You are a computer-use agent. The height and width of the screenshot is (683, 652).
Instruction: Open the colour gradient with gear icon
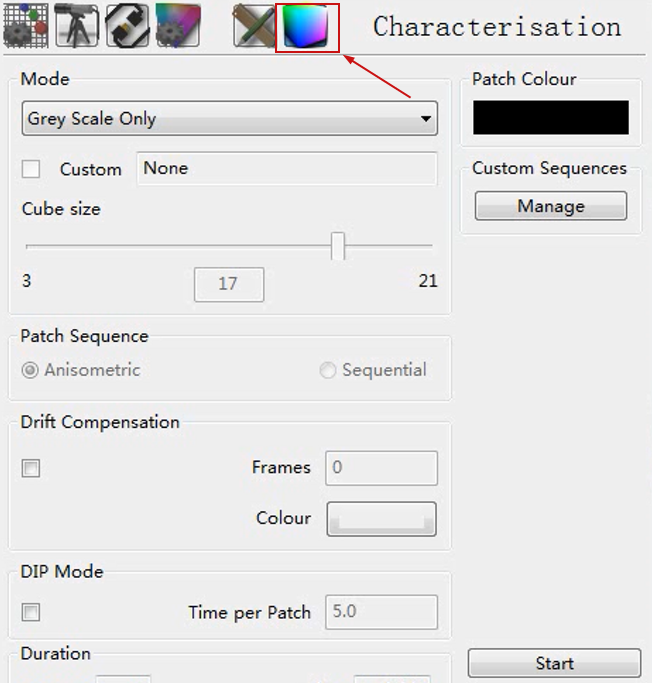point(178,26)
